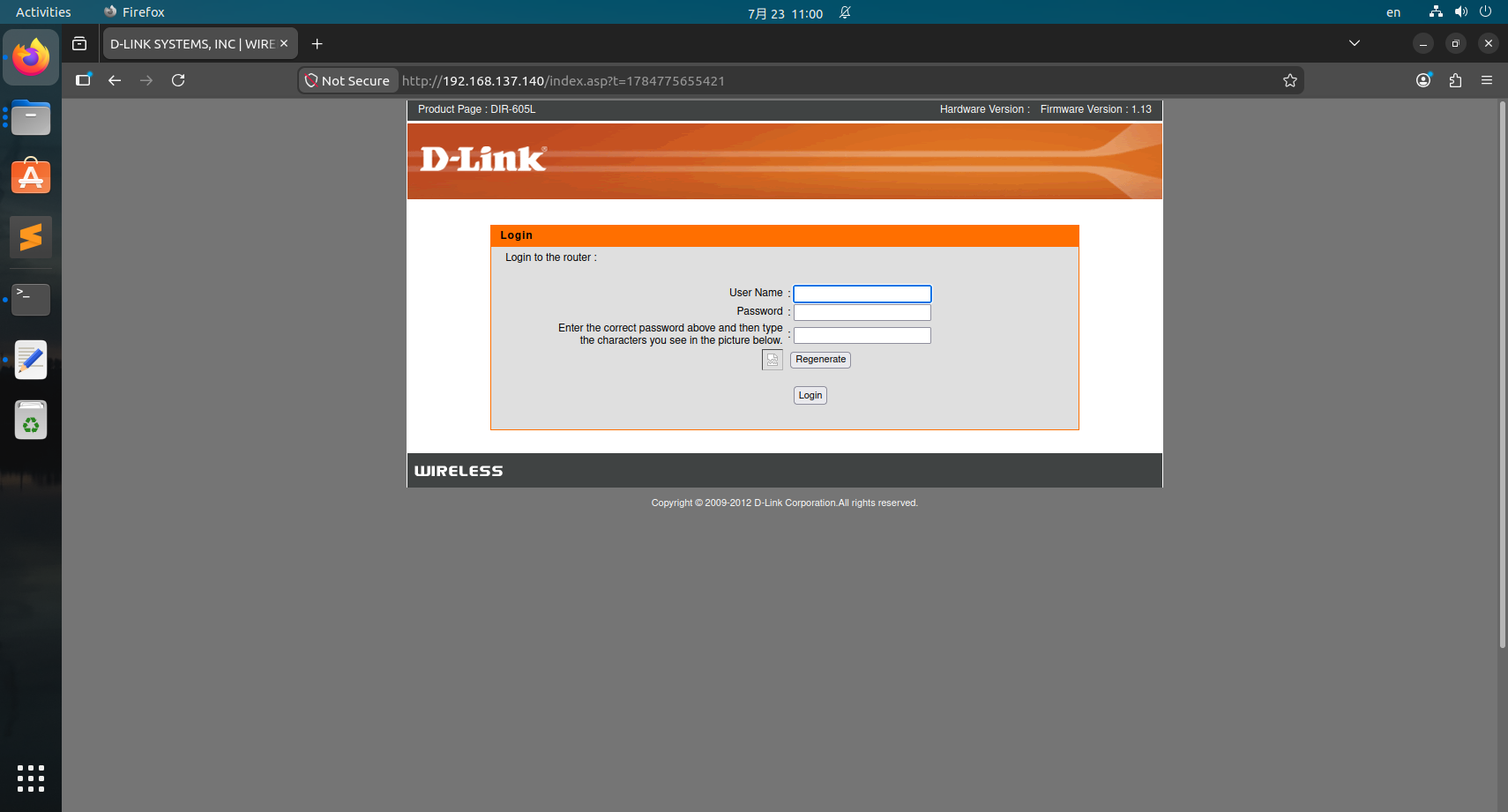The width and height of the screenshot is (1508, 812).
Task: Close the D-LINK SYSTEMS tab
Action: [284, 43]
